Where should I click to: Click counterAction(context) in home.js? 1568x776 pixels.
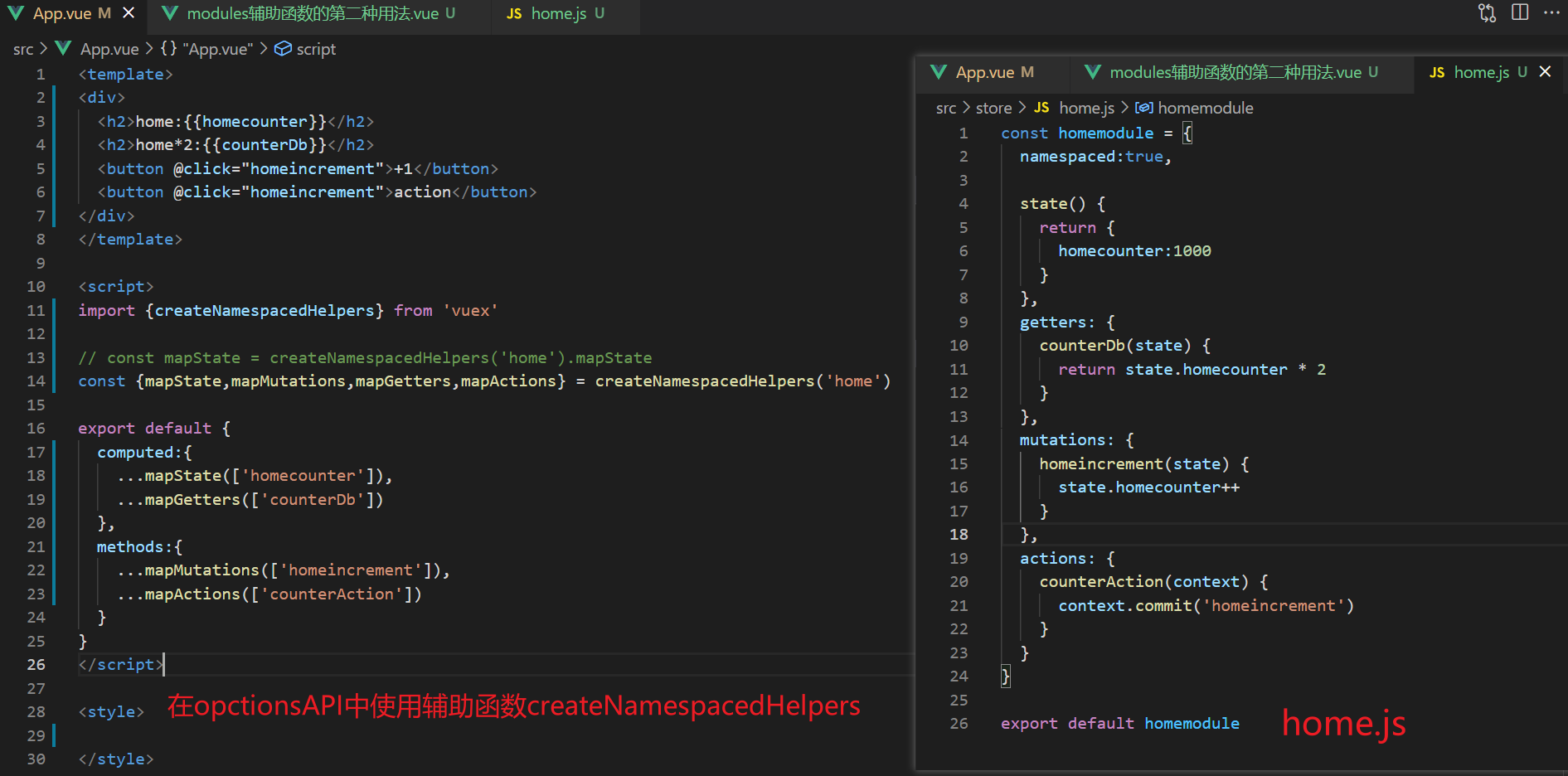click(1144, 582)
